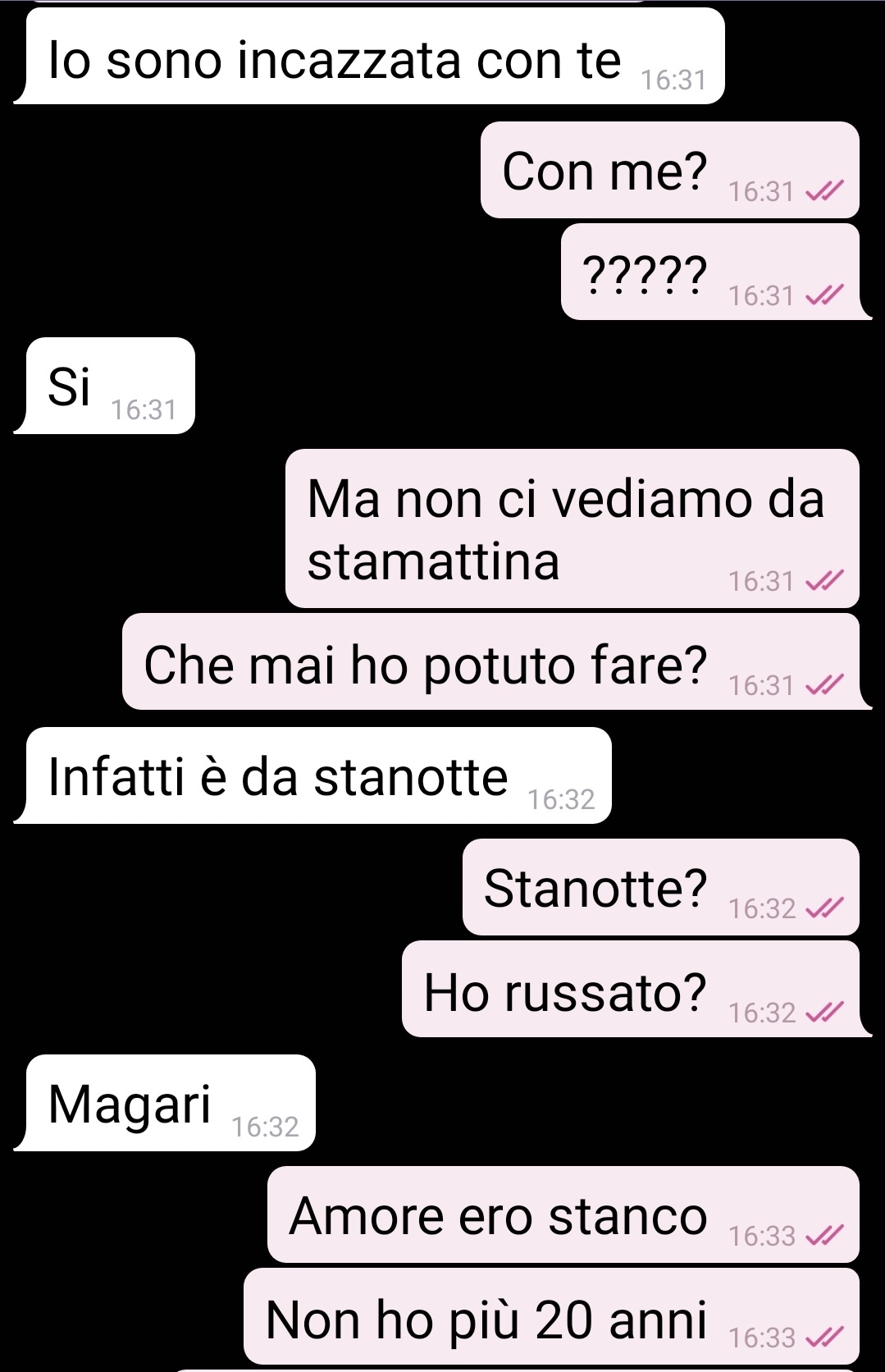Tap read-receipt ticks on "Stanotte?" message

(x=824, y=908)
